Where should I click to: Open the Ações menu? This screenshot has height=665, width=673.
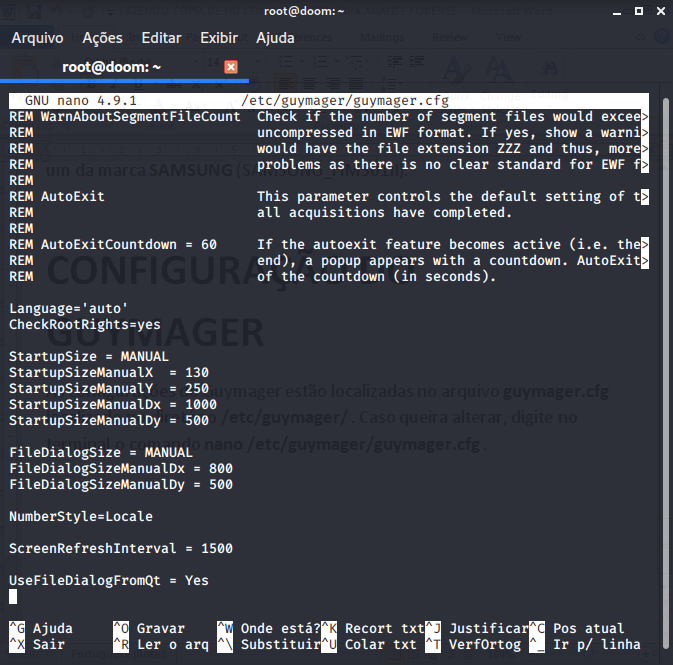point(102,38)
